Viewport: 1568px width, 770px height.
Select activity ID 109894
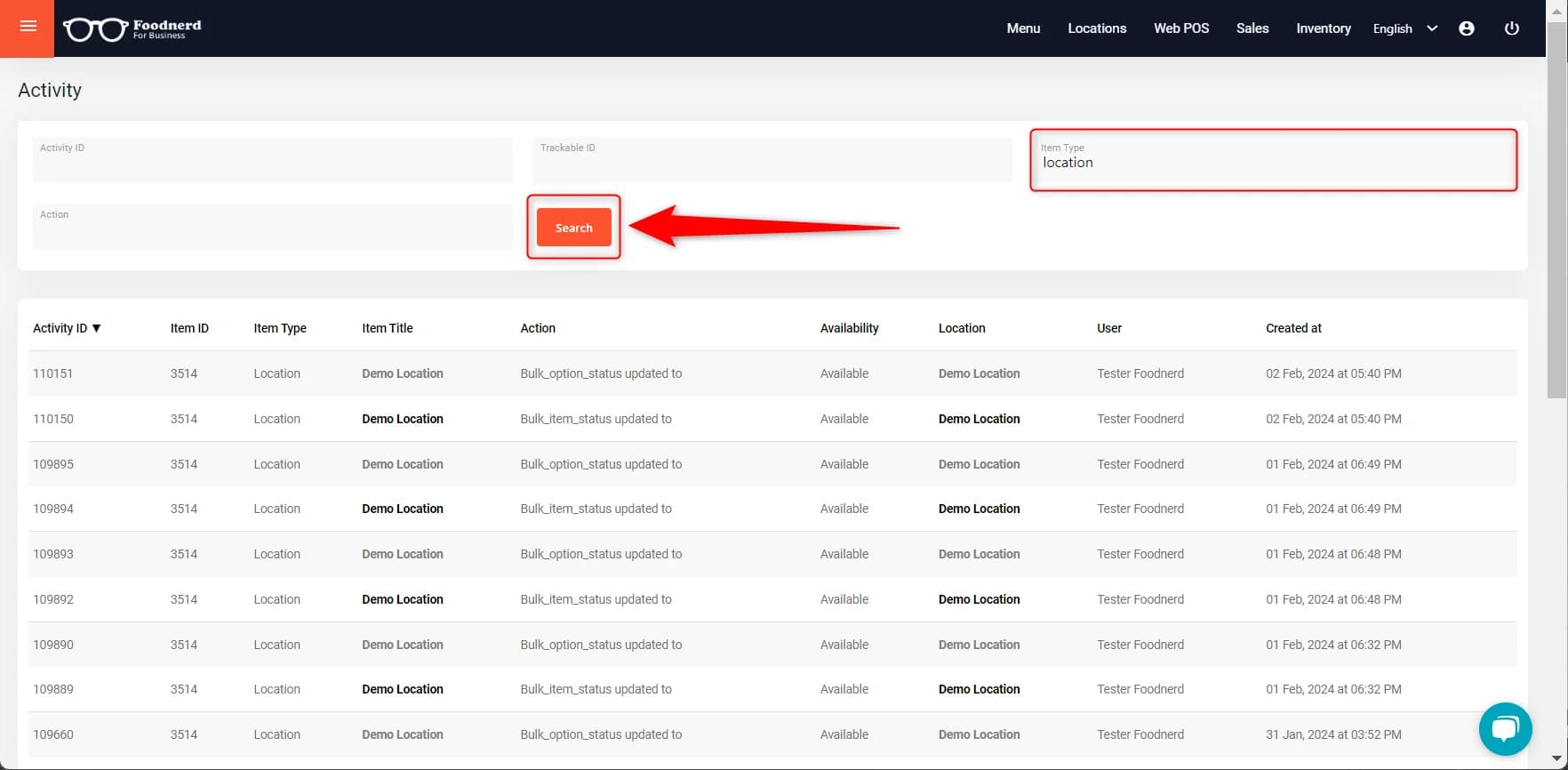pyautogui.click(x=53, y=509)
